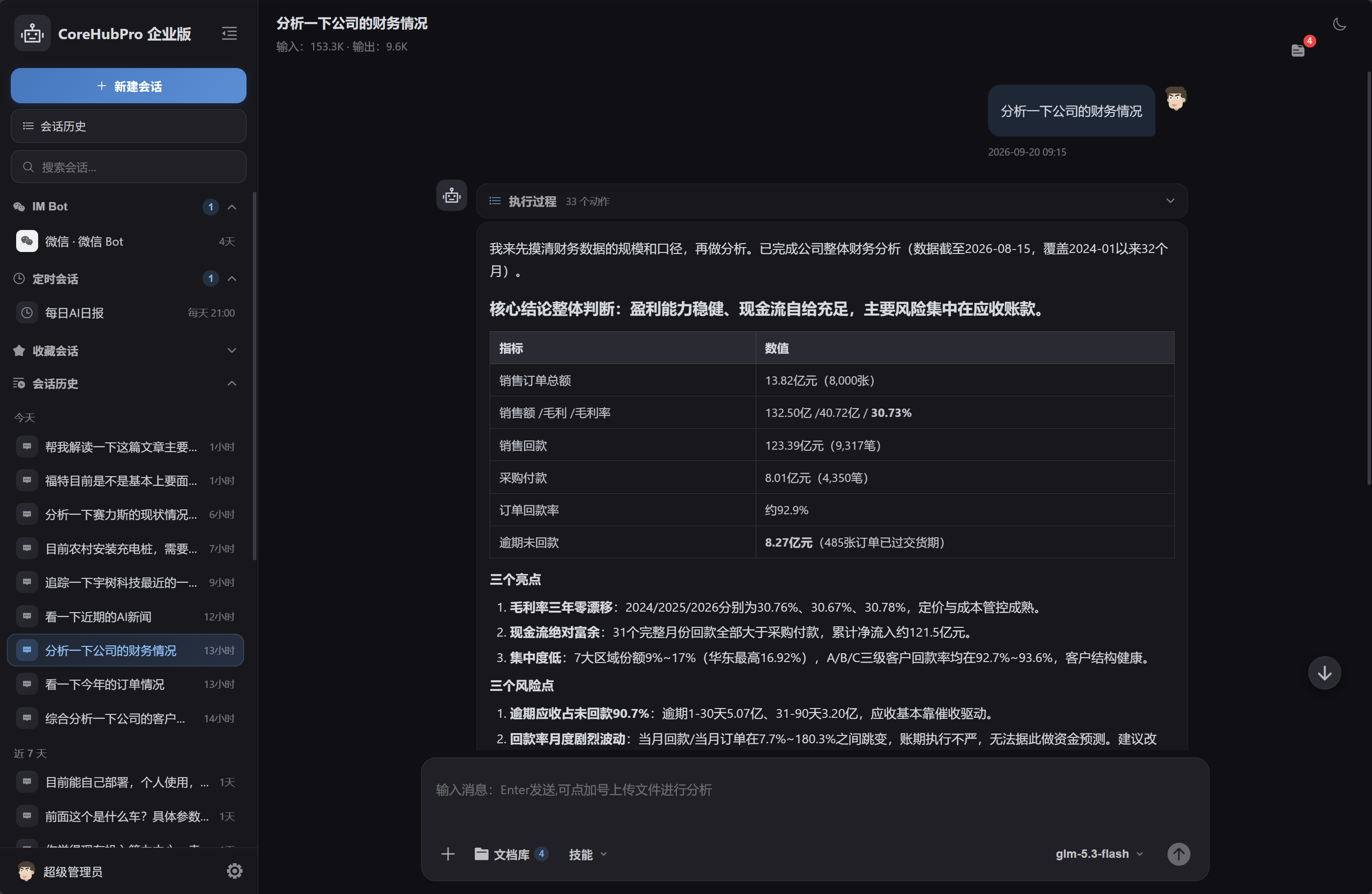Open the 技能 dropdown
This screenshot has width=1372, height=894.
(x=587, y=854)
